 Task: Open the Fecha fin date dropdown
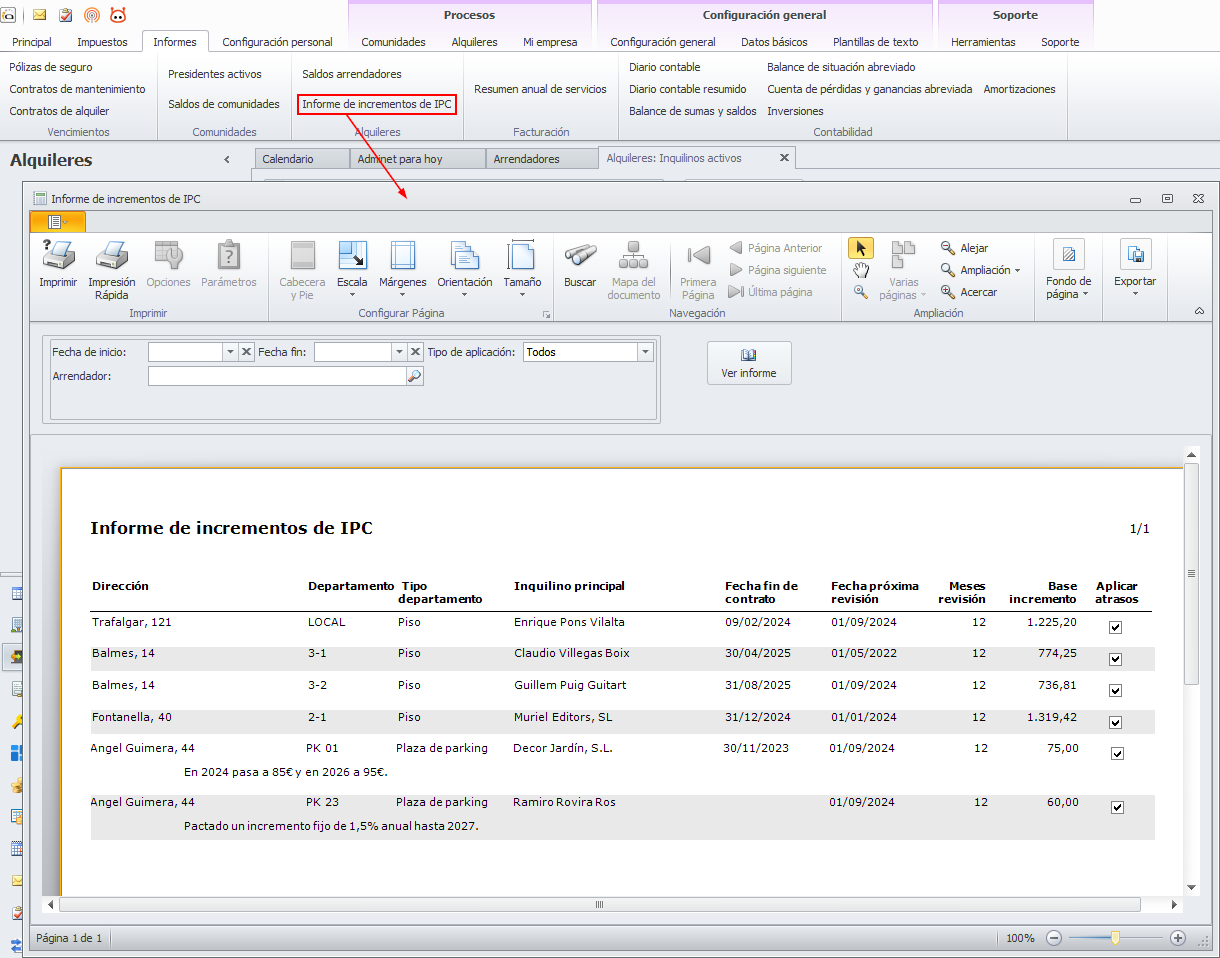(398, 352)
